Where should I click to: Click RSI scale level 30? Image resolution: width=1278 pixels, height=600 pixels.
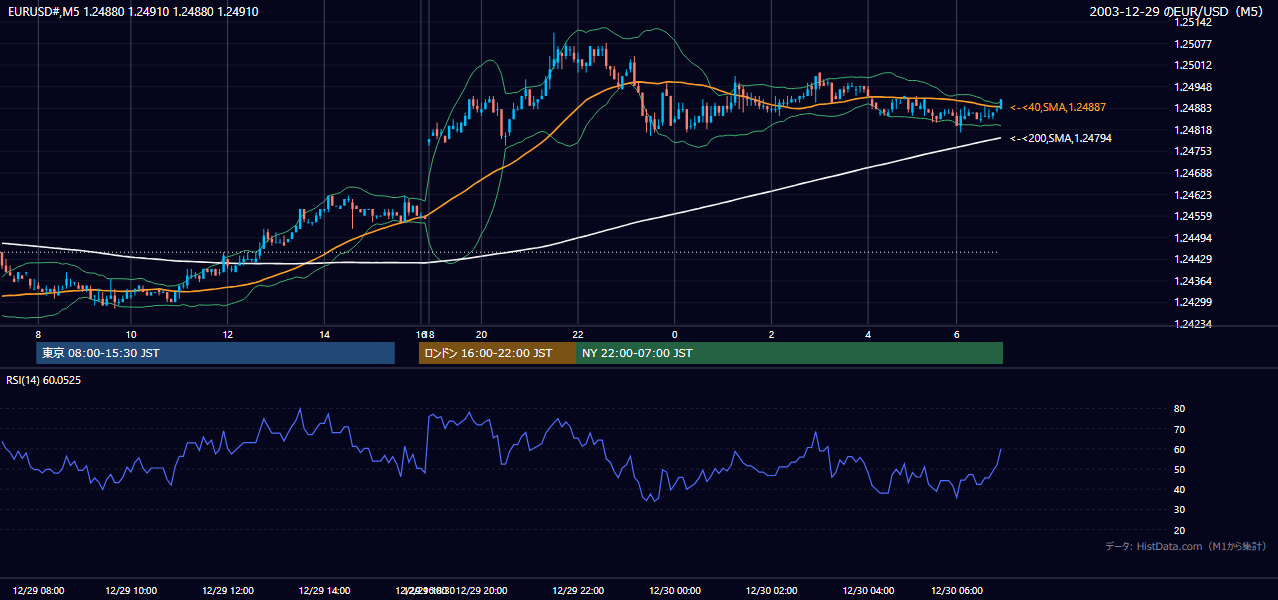(x=1179, y=510)
